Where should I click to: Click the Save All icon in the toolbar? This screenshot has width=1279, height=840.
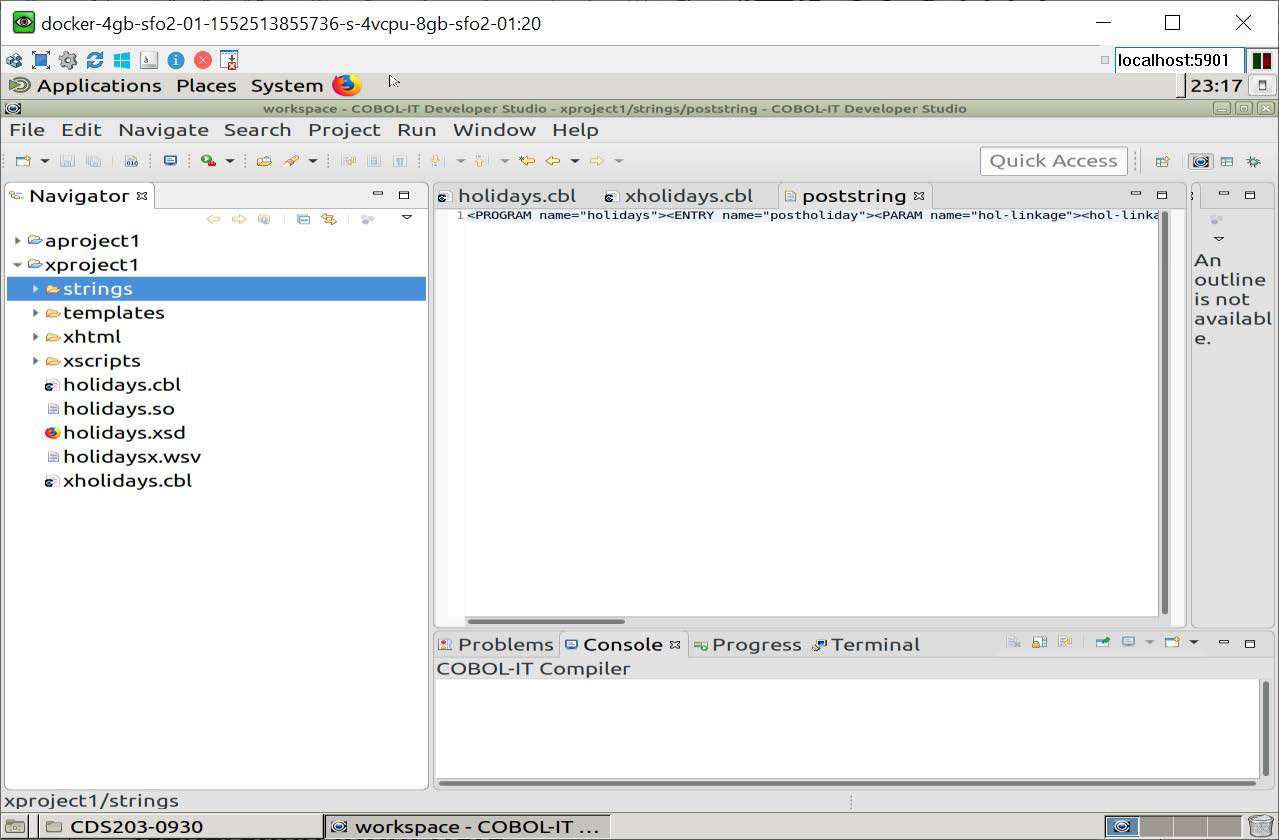93,161
